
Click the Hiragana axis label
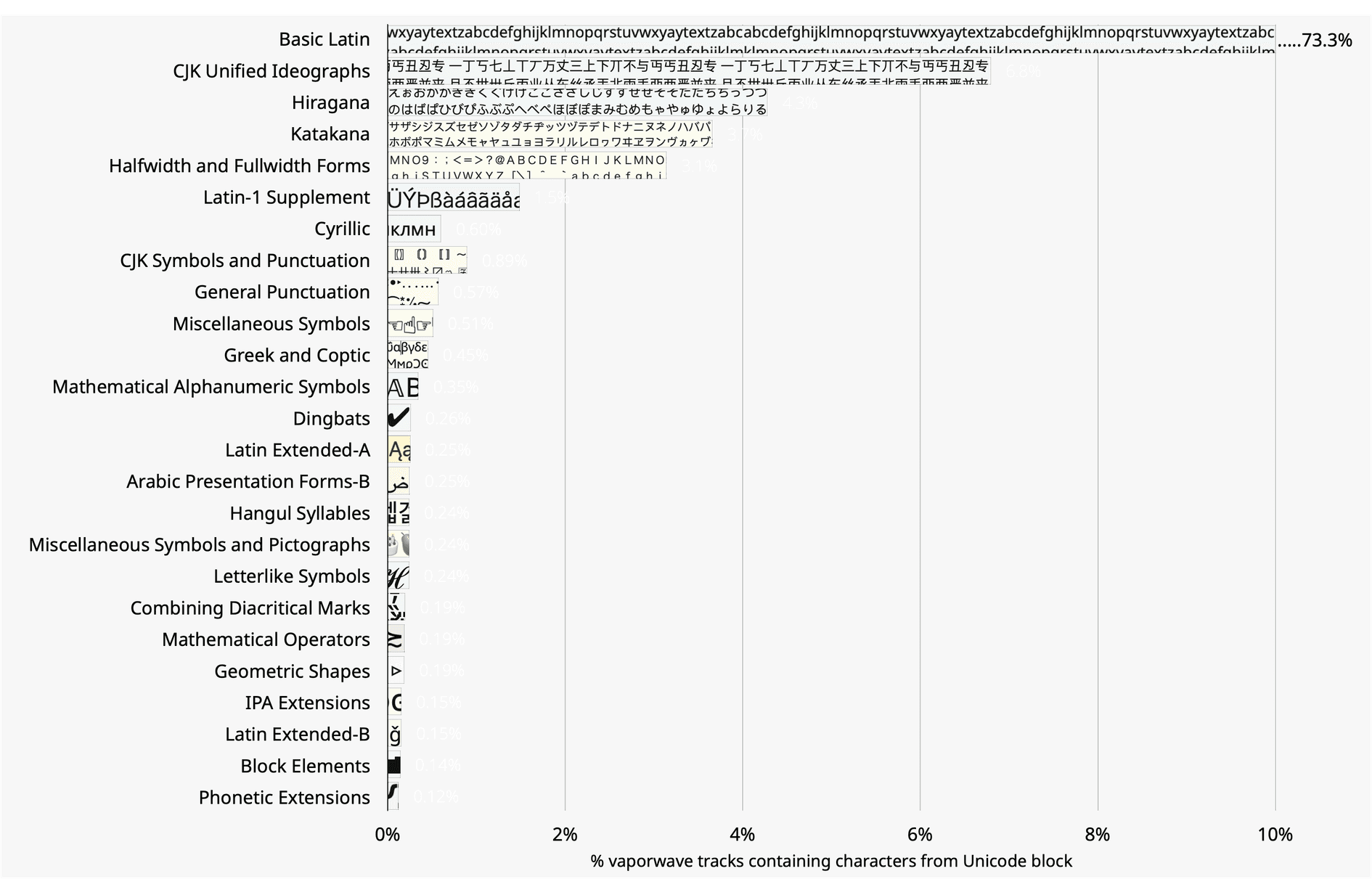point(331,102)
